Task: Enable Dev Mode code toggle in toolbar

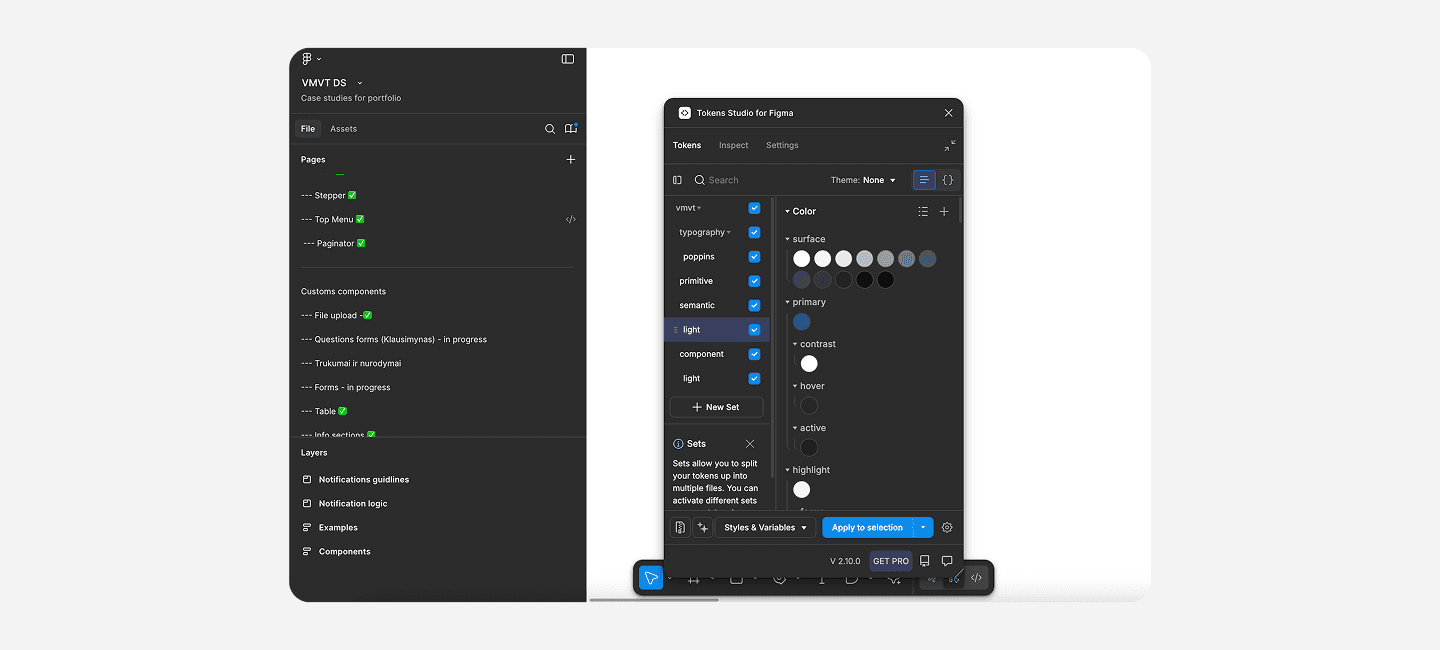Action: (976, 578)
